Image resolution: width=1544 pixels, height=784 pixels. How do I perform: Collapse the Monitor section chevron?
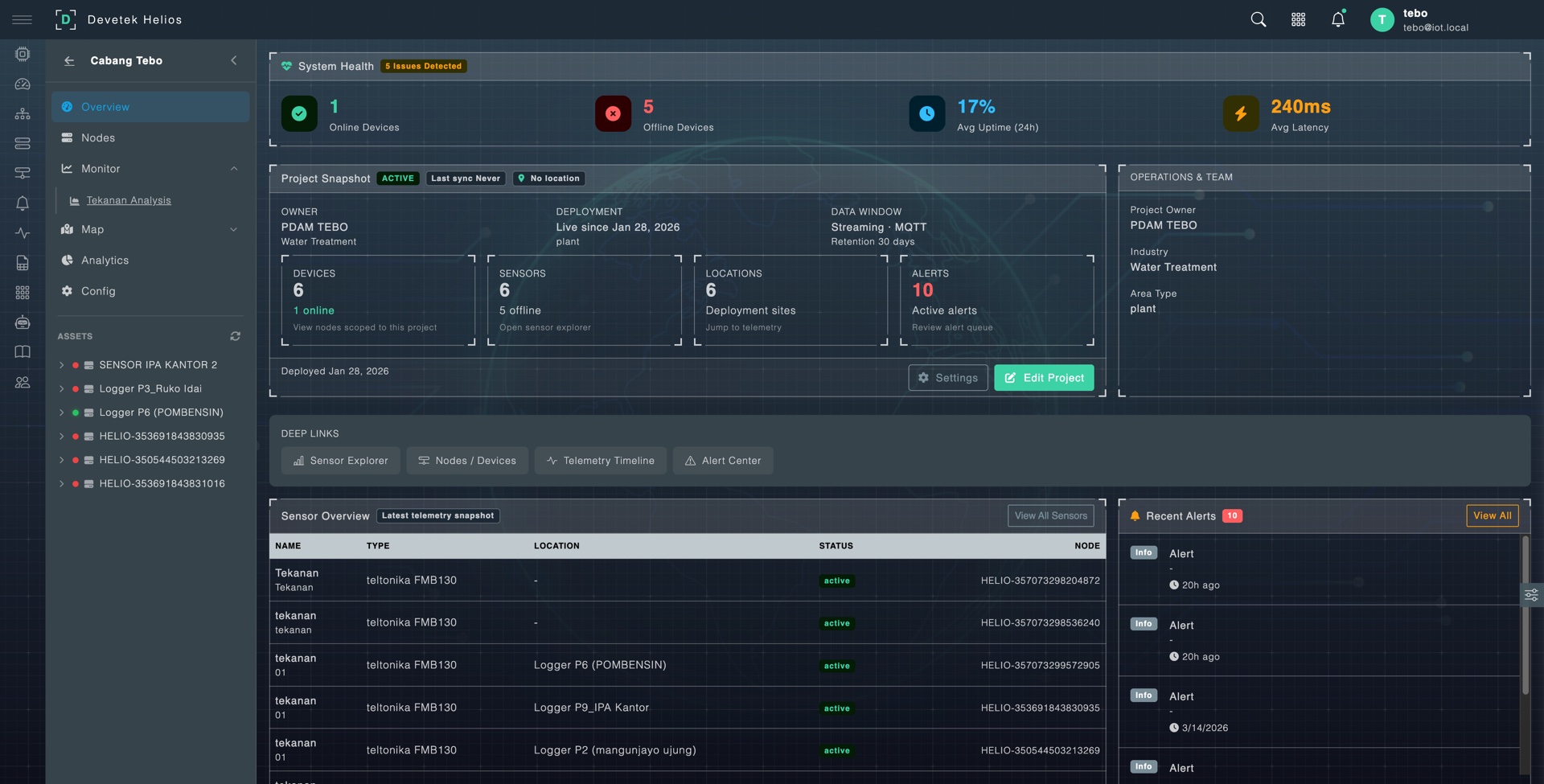coord(234,168)
